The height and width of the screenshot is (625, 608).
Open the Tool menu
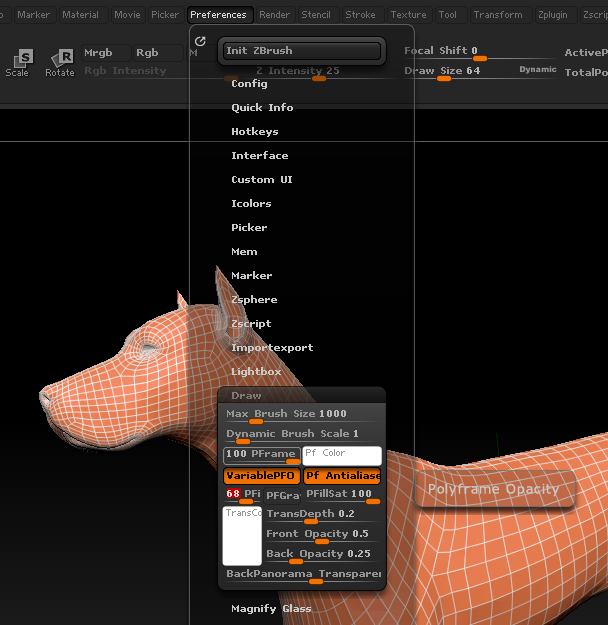447,15
